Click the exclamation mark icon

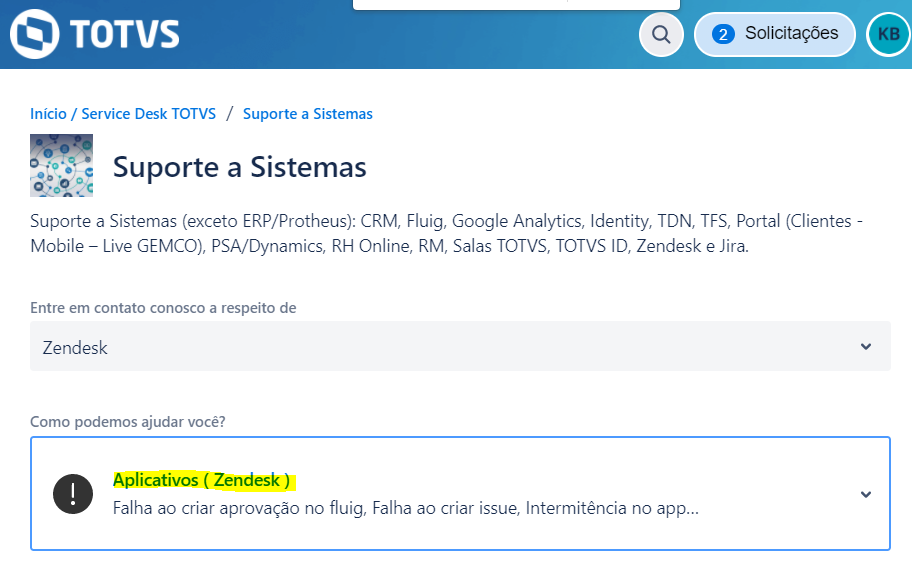pyautogui.click(x=73, y=494)
